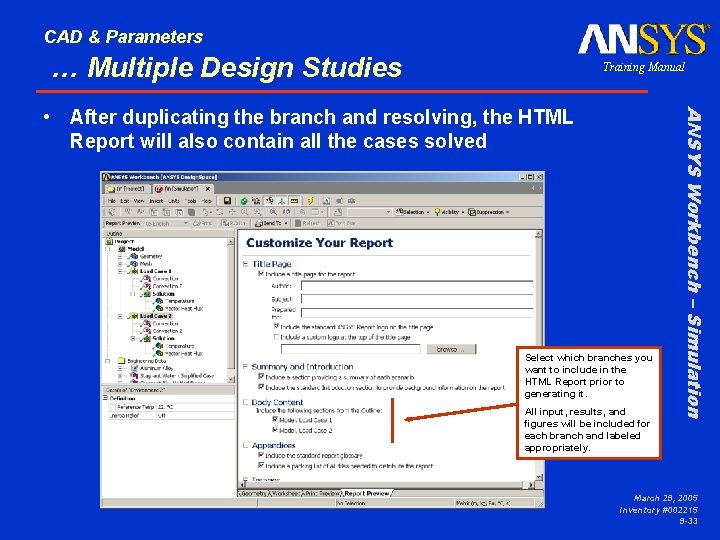
Task: Click the Load Case 2 environment icon
Action: tap(134, 316)
